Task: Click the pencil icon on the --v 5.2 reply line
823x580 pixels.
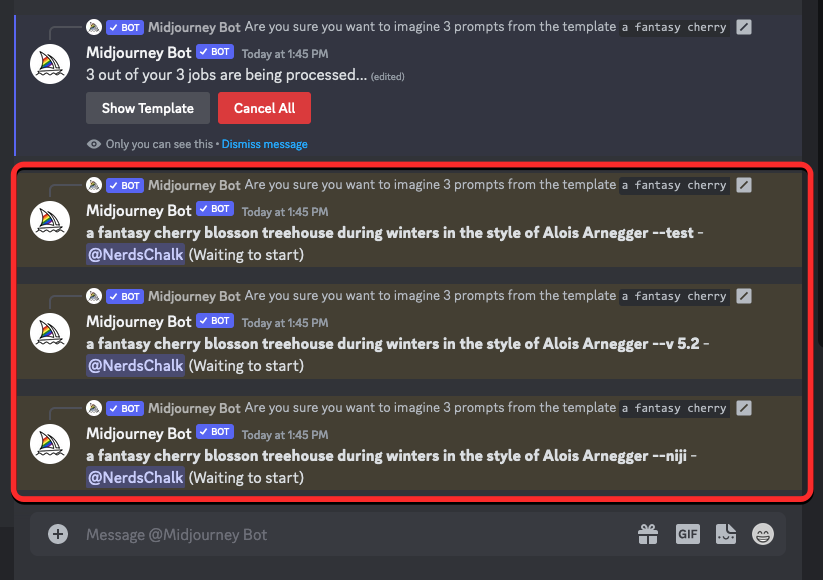Action: click(x=743, y=296)
